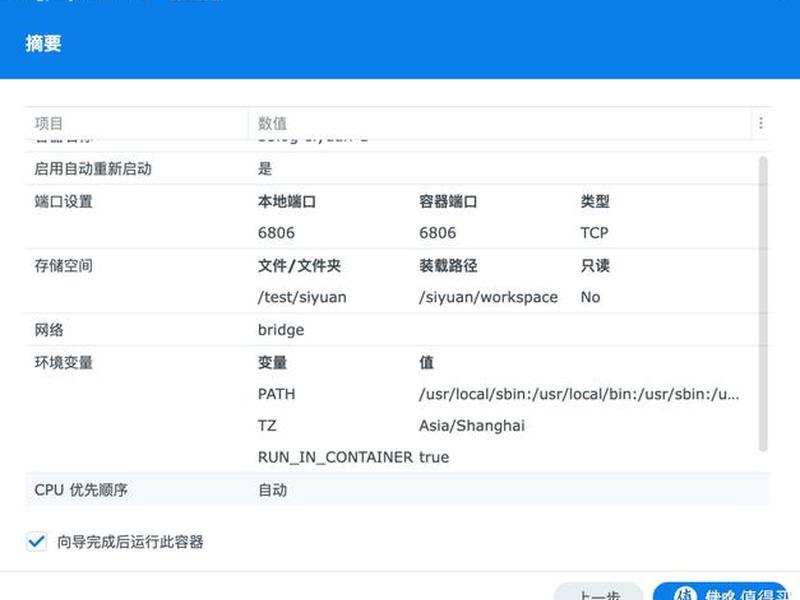Image resolution: width=800 pixels, height=600 pixels.
Task: Select the 启用自动重新启动 row label
Action: pos(93,168)
